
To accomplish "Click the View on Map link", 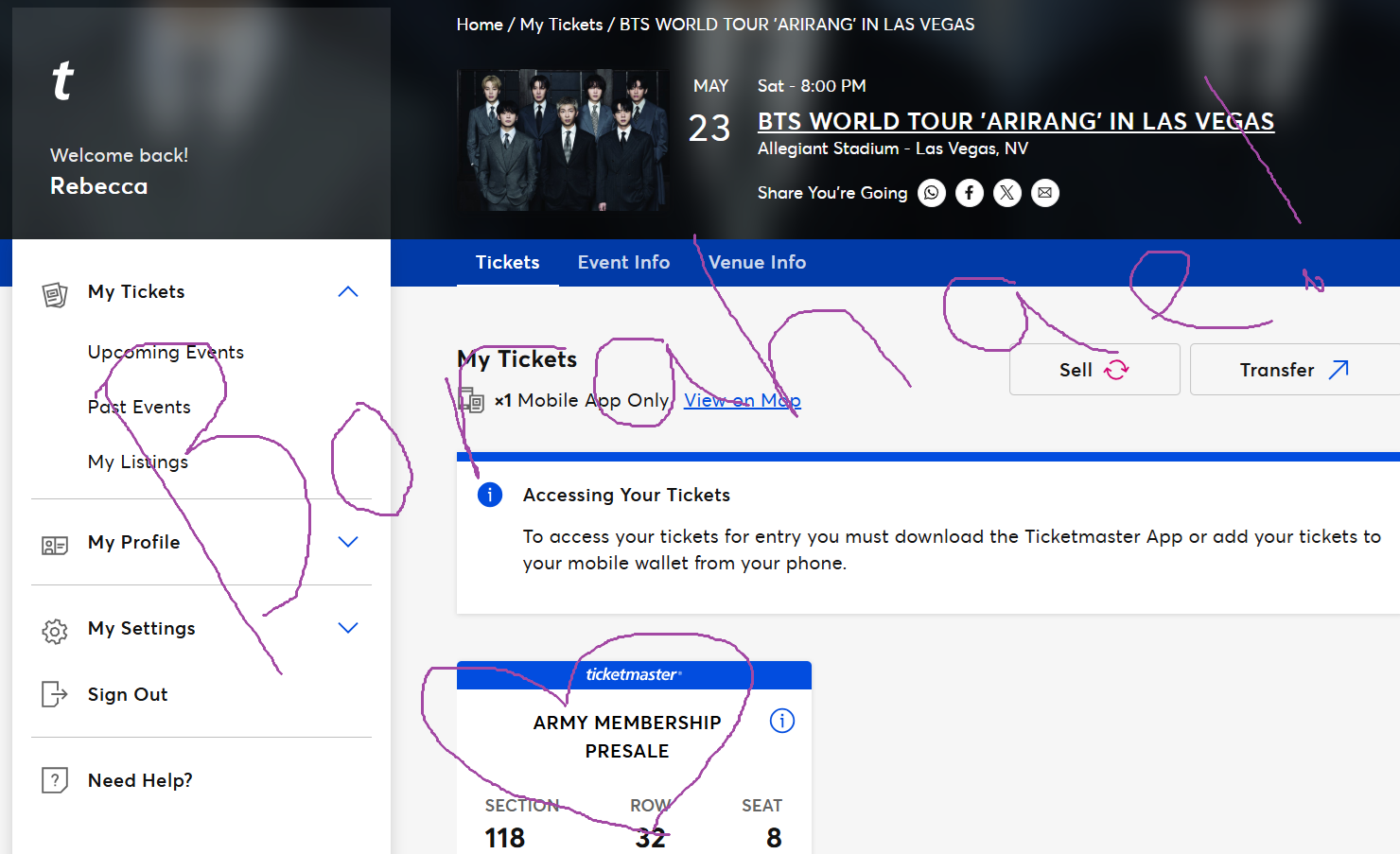I will click(x=742, y=400).
